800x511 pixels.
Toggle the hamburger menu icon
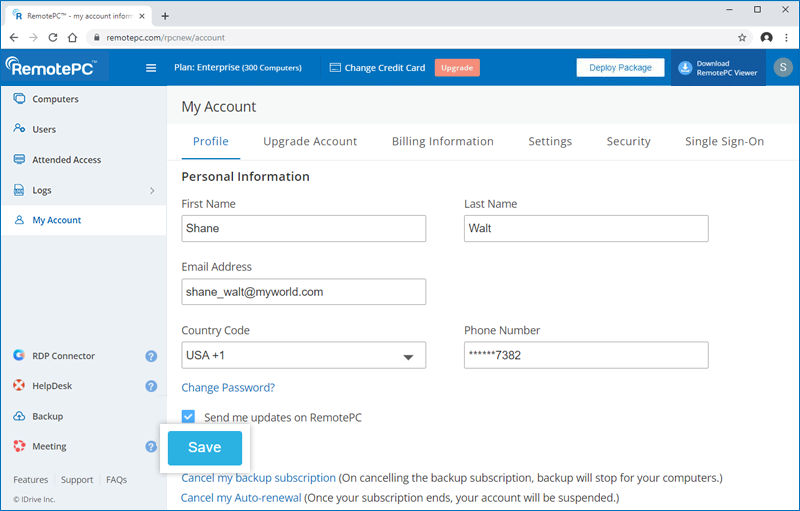point(151,68)
